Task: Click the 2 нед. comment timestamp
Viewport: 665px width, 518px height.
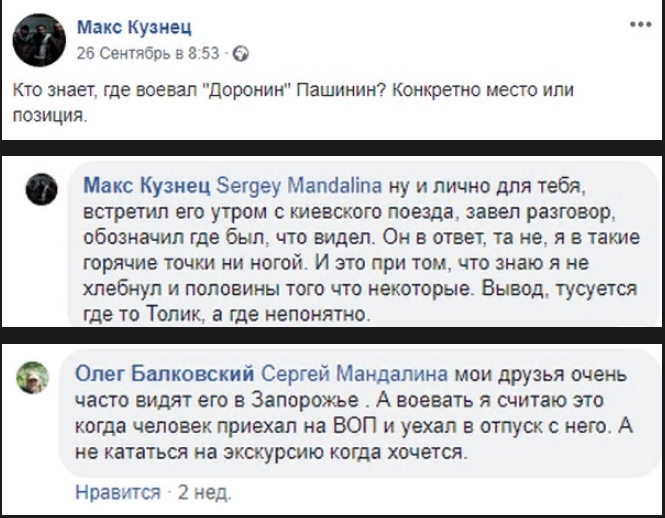Action: pos(204,493)
